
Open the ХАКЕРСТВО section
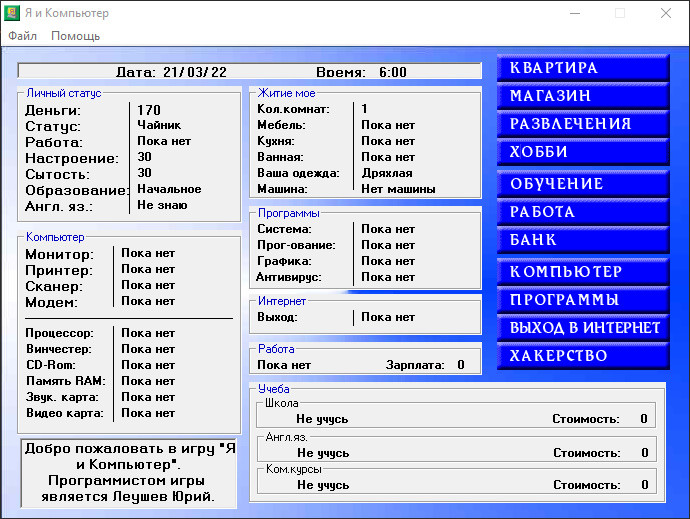click(582, 356)
